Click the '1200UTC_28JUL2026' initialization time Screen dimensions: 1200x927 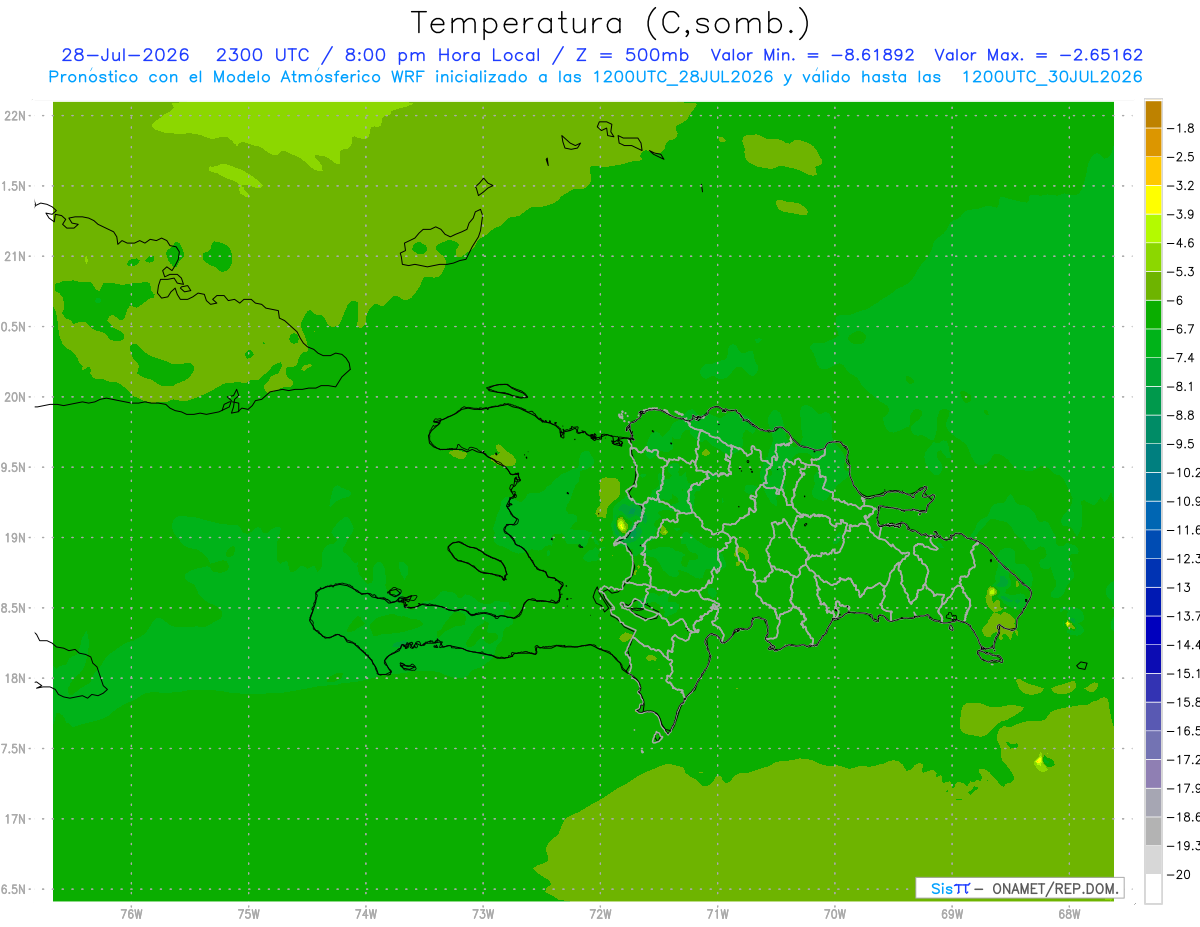(x=683, y=77)
